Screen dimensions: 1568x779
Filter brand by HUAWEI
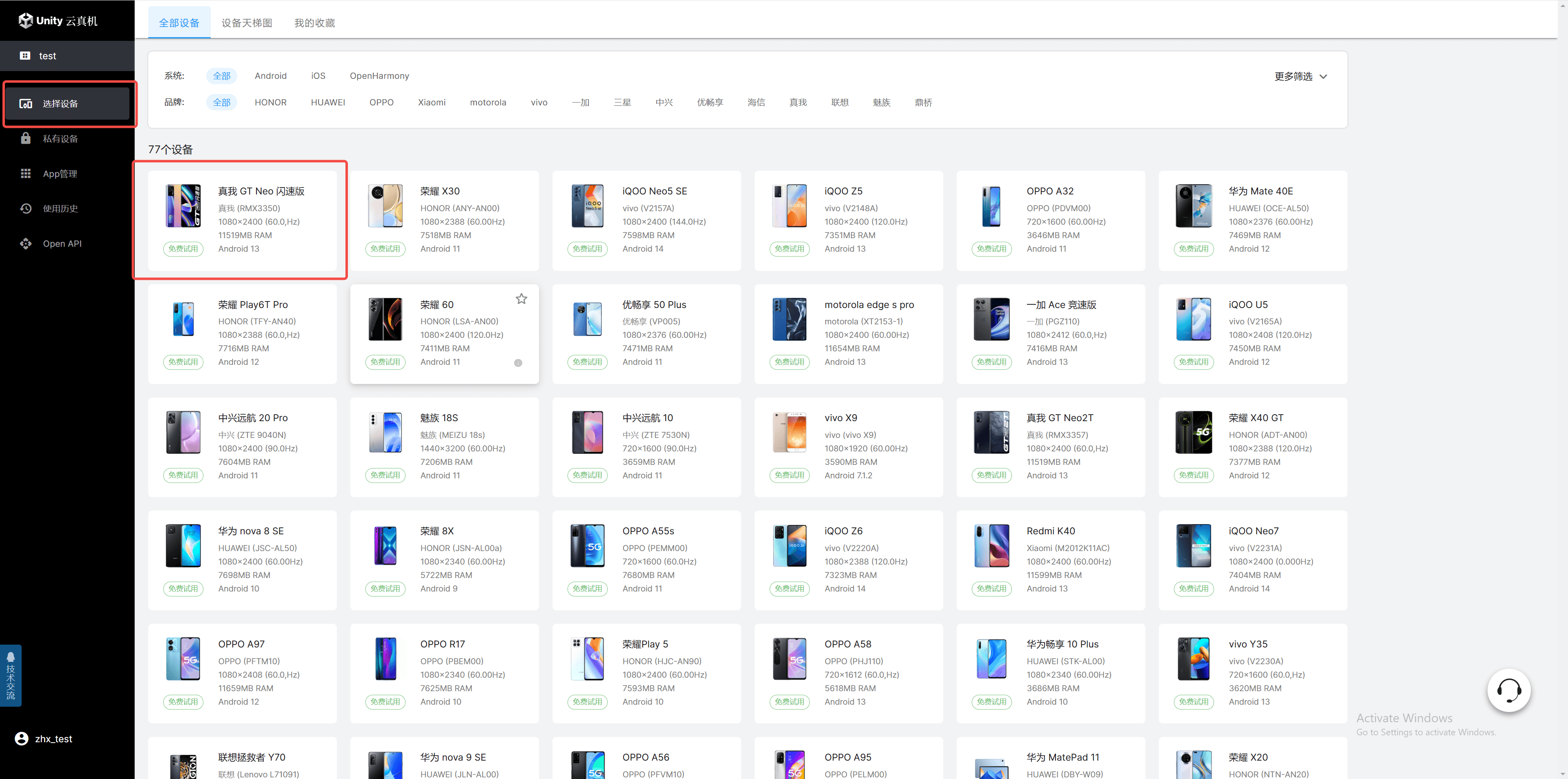point(327,102)
